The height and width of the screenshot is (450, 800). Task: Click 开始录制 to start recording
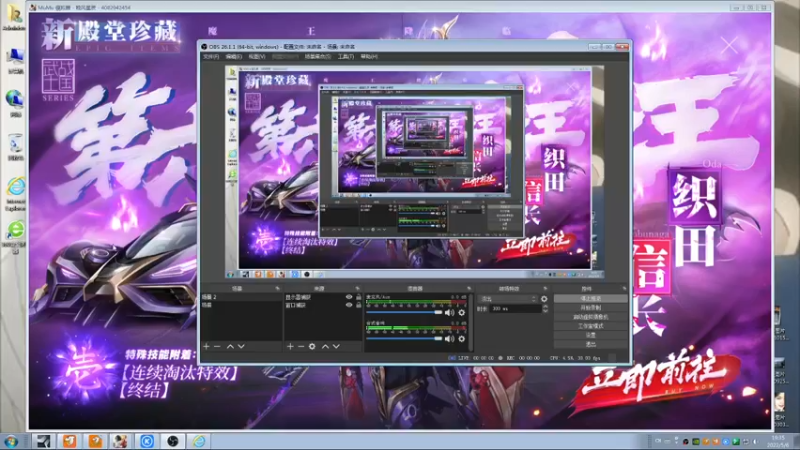coord(591,308)
